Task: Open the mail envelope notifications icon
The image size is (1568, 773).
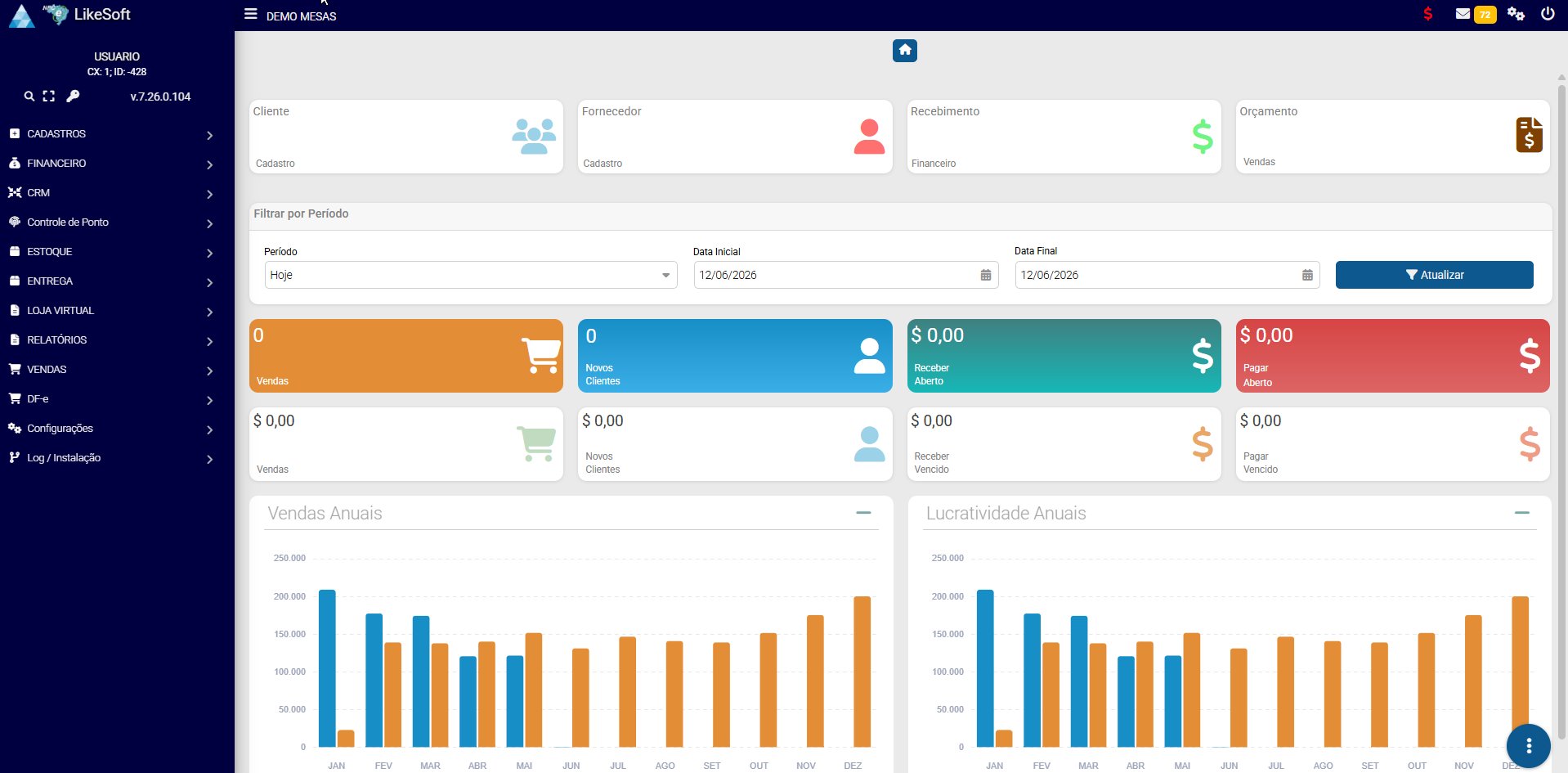Action: point(1463,14)
